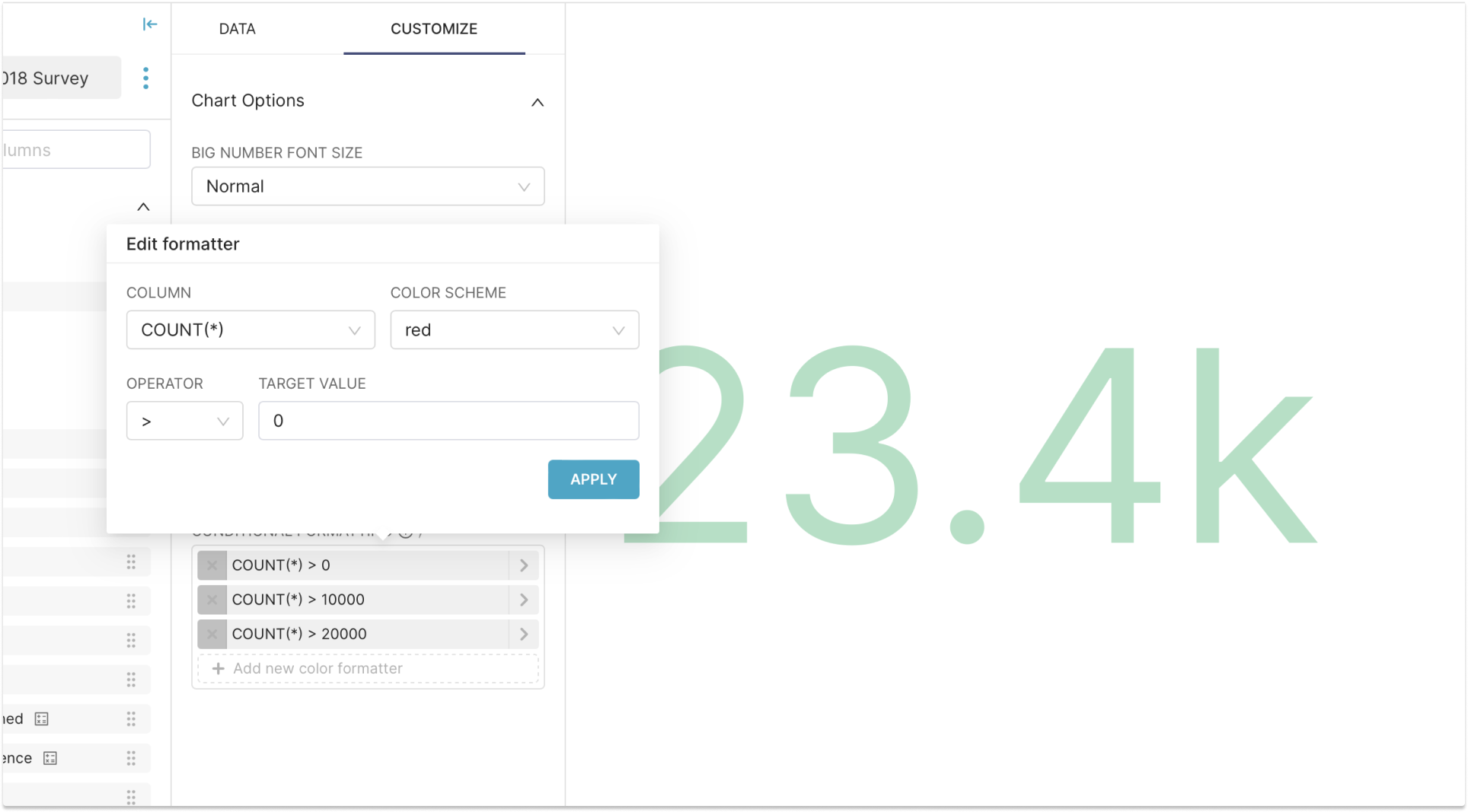
Task: Remove the COUNT(*) > 20000 formatter
Action: 212,634
